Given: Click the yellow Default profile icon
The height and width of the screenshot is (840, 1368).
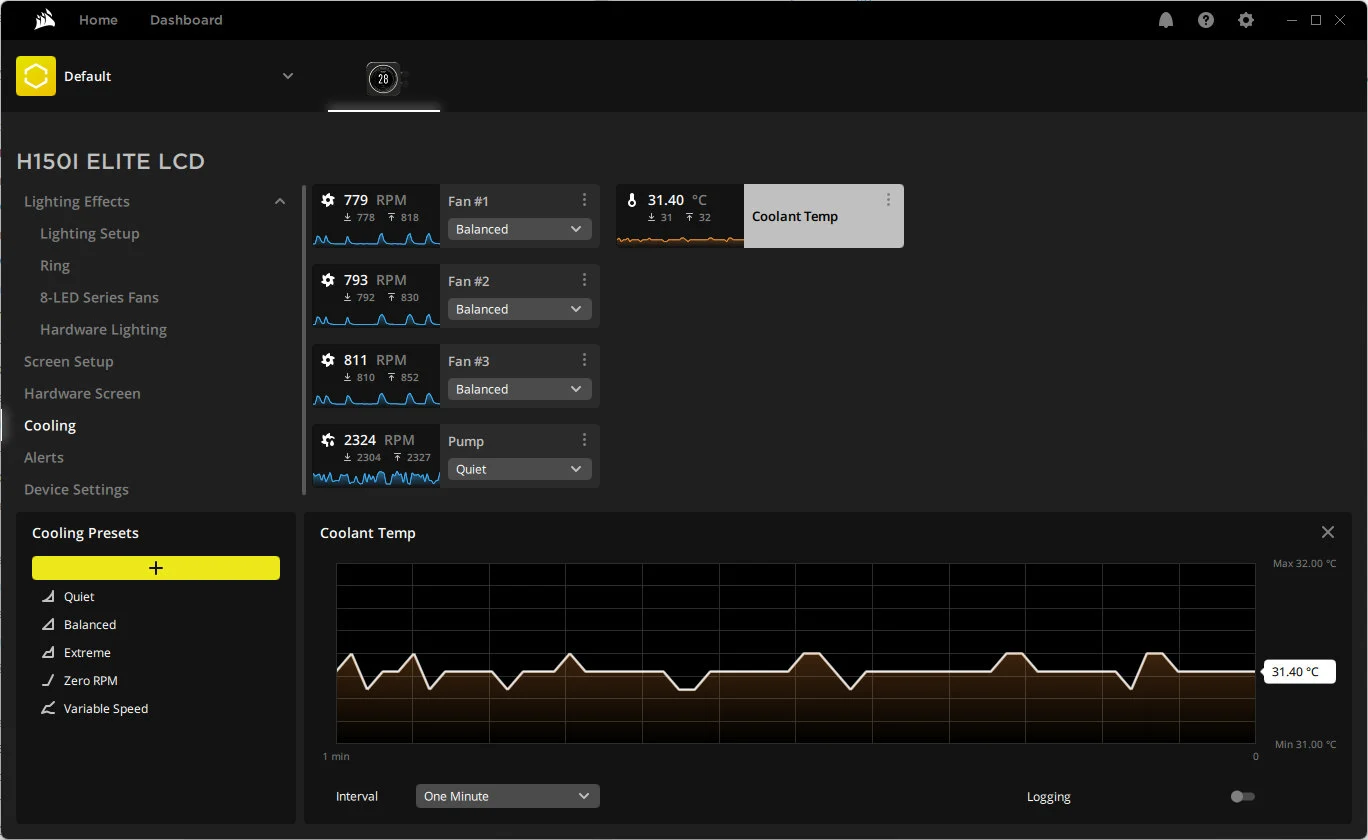Looking at the screenshot, I should [36, 76].
